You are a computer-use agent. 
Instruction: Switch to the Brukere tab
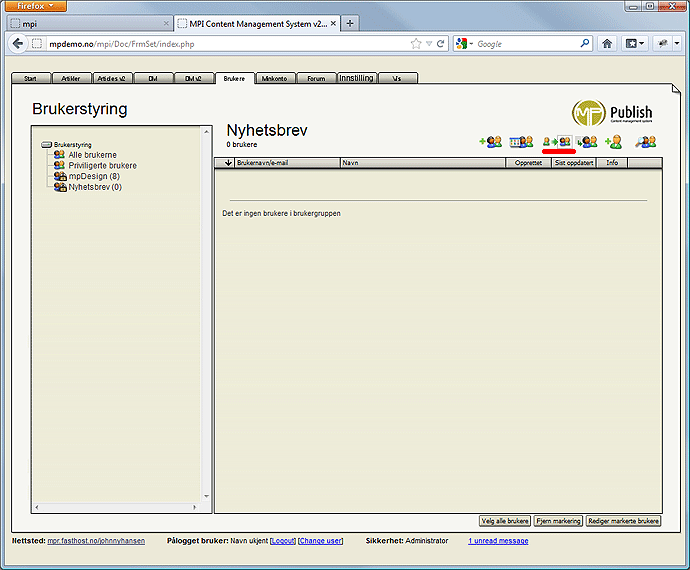(x=235, y=78)
